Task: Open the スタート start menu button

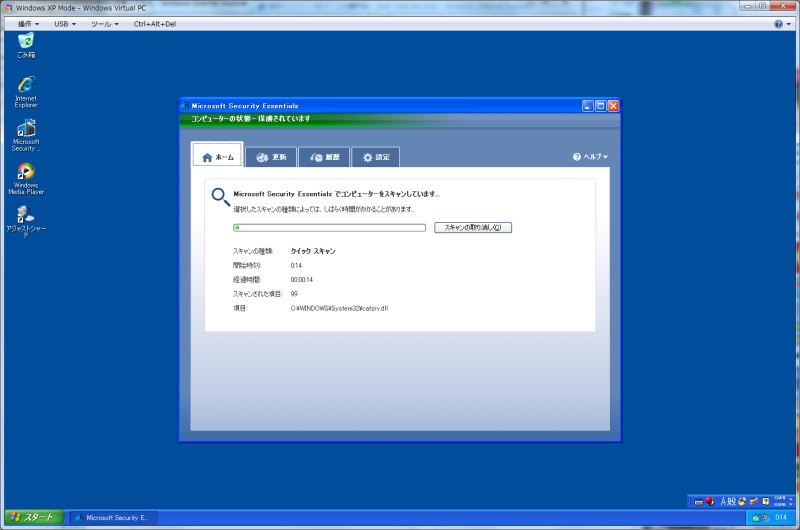Action: (x=34, y=517)
